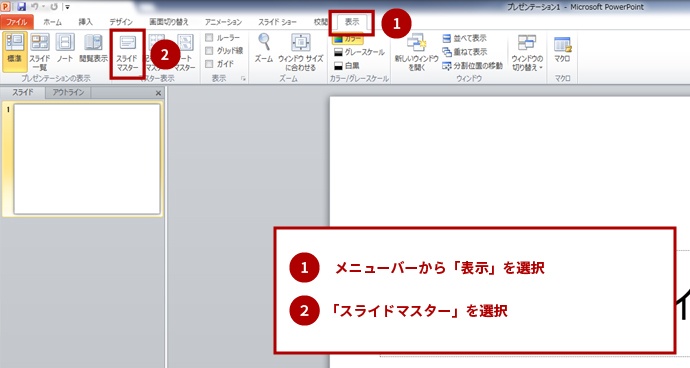Click ウィンドウサイズに合わせる fit to window
690x368 pixels.
tap(301, 52)
